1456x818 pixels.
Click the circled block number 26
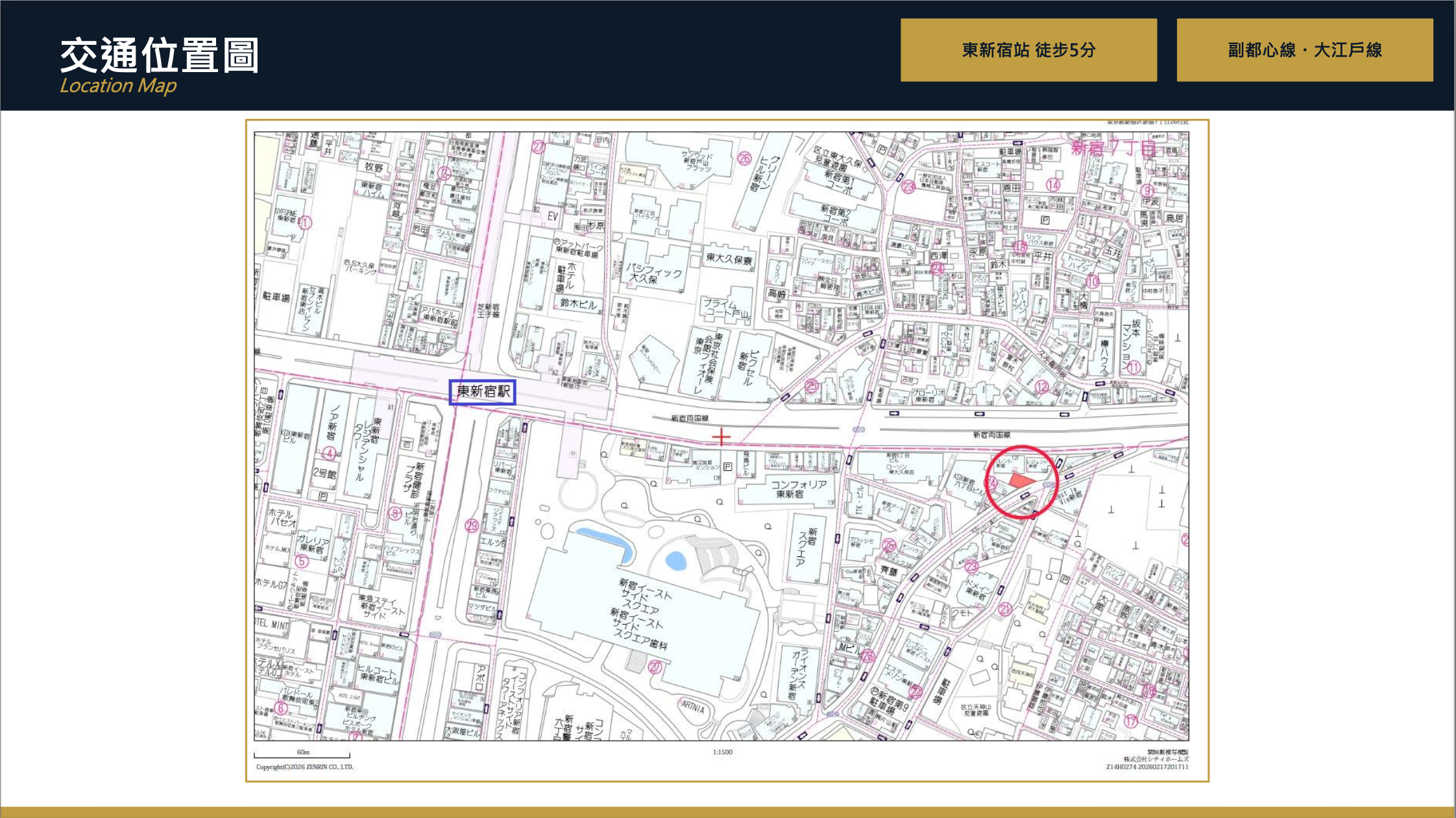point(744,158)
